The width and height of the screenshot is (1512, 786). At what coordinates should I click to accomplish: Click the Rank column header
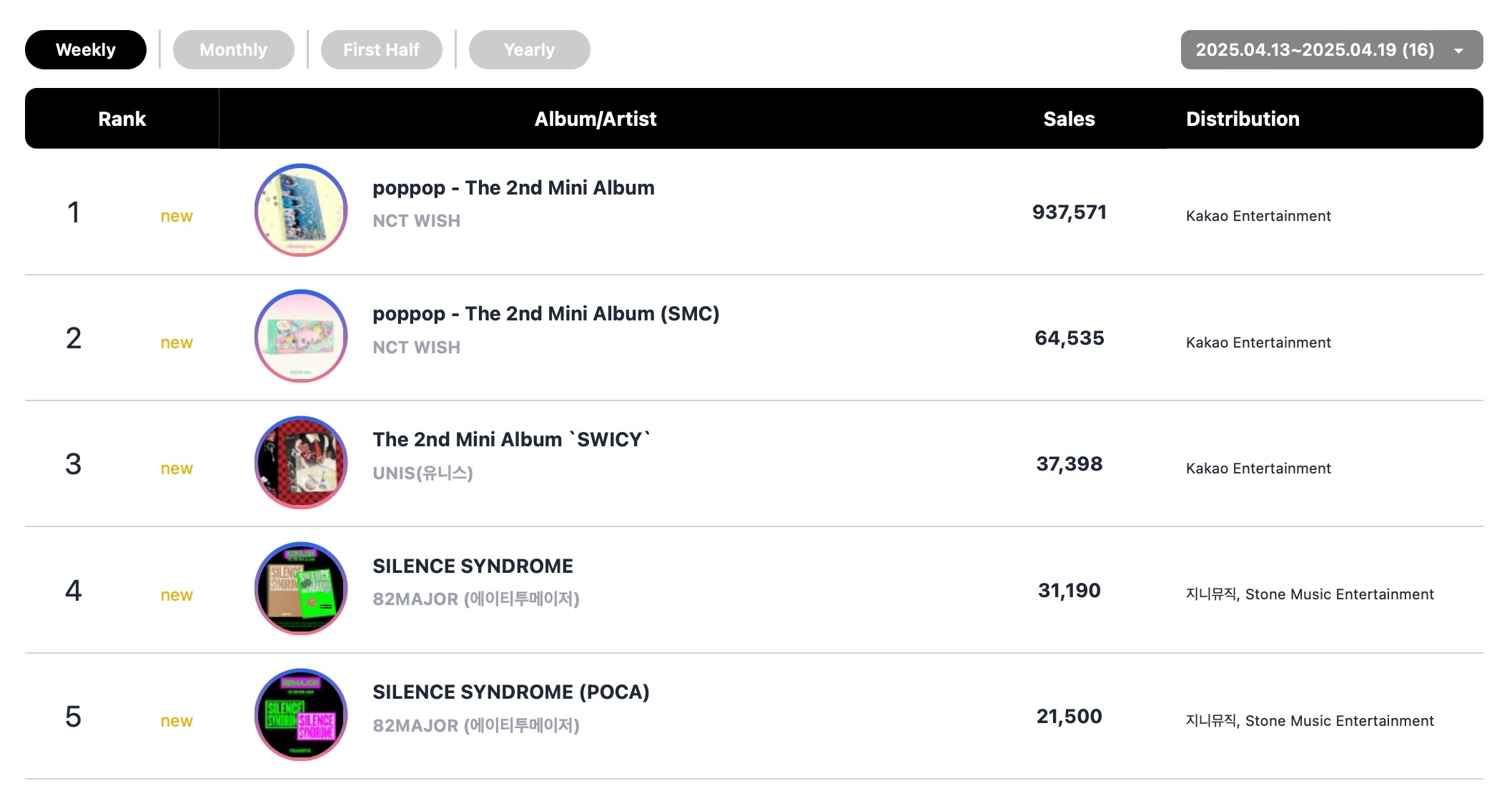coord(122,119)
